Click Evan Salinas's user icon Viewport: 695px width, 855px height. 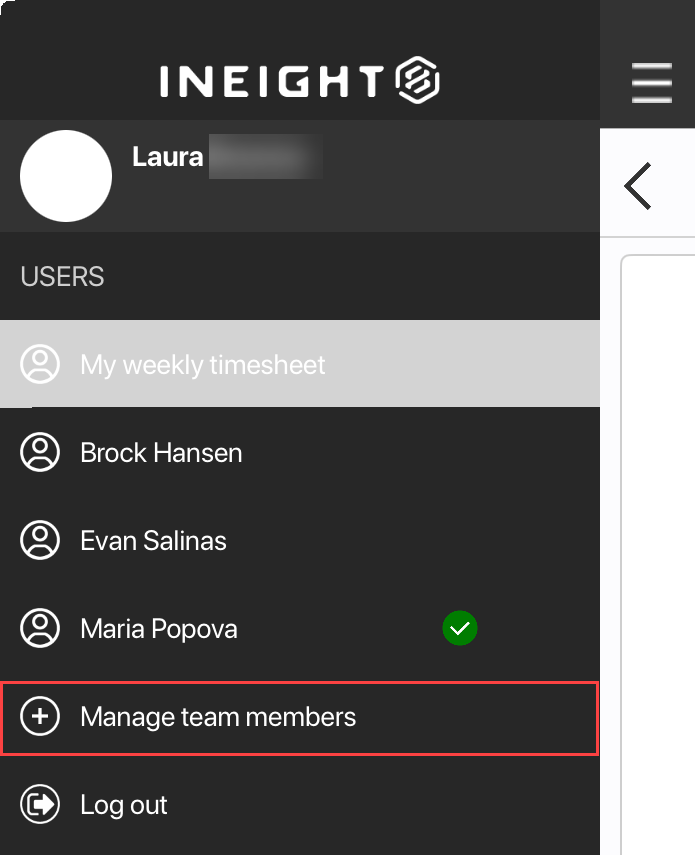point(40,541)
